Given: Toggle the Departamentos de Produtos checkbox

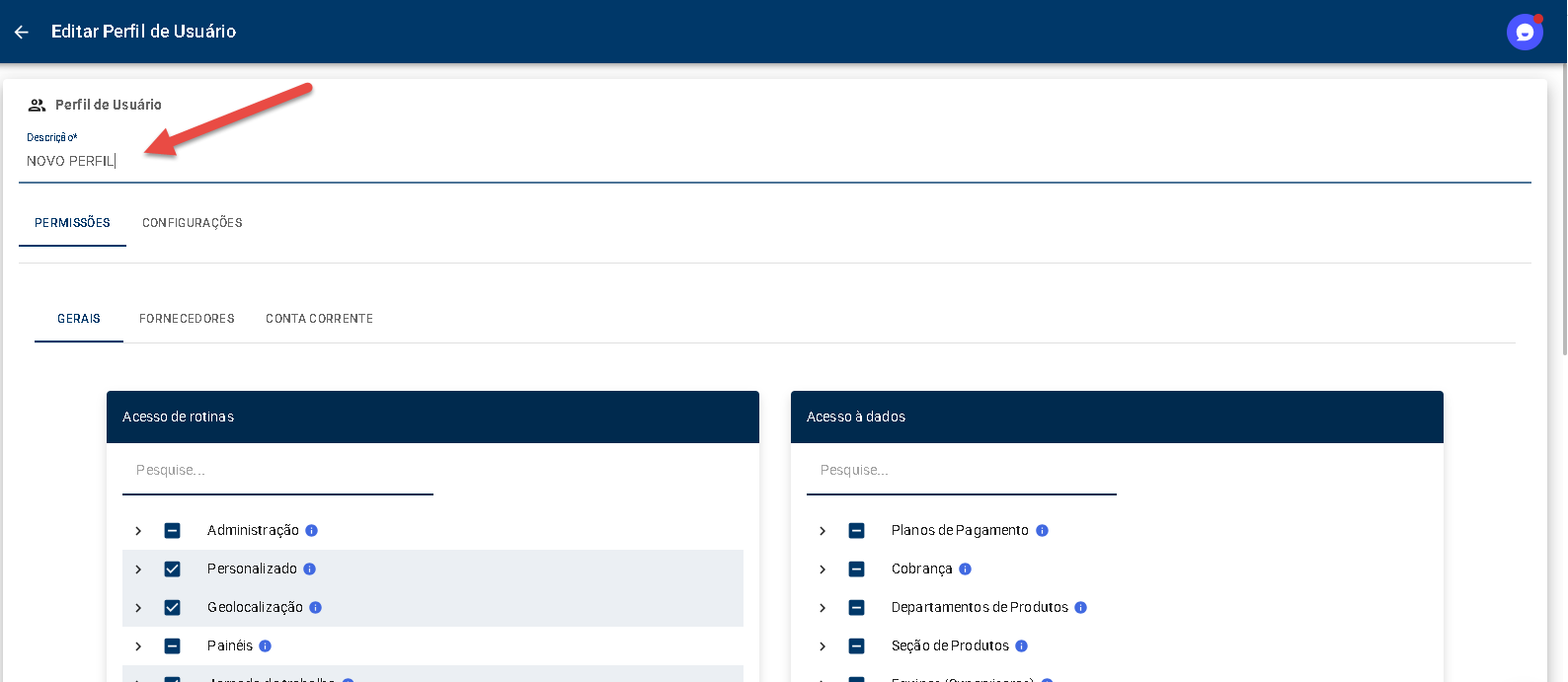Looking at the screenshot, I should tap(856, 608).
